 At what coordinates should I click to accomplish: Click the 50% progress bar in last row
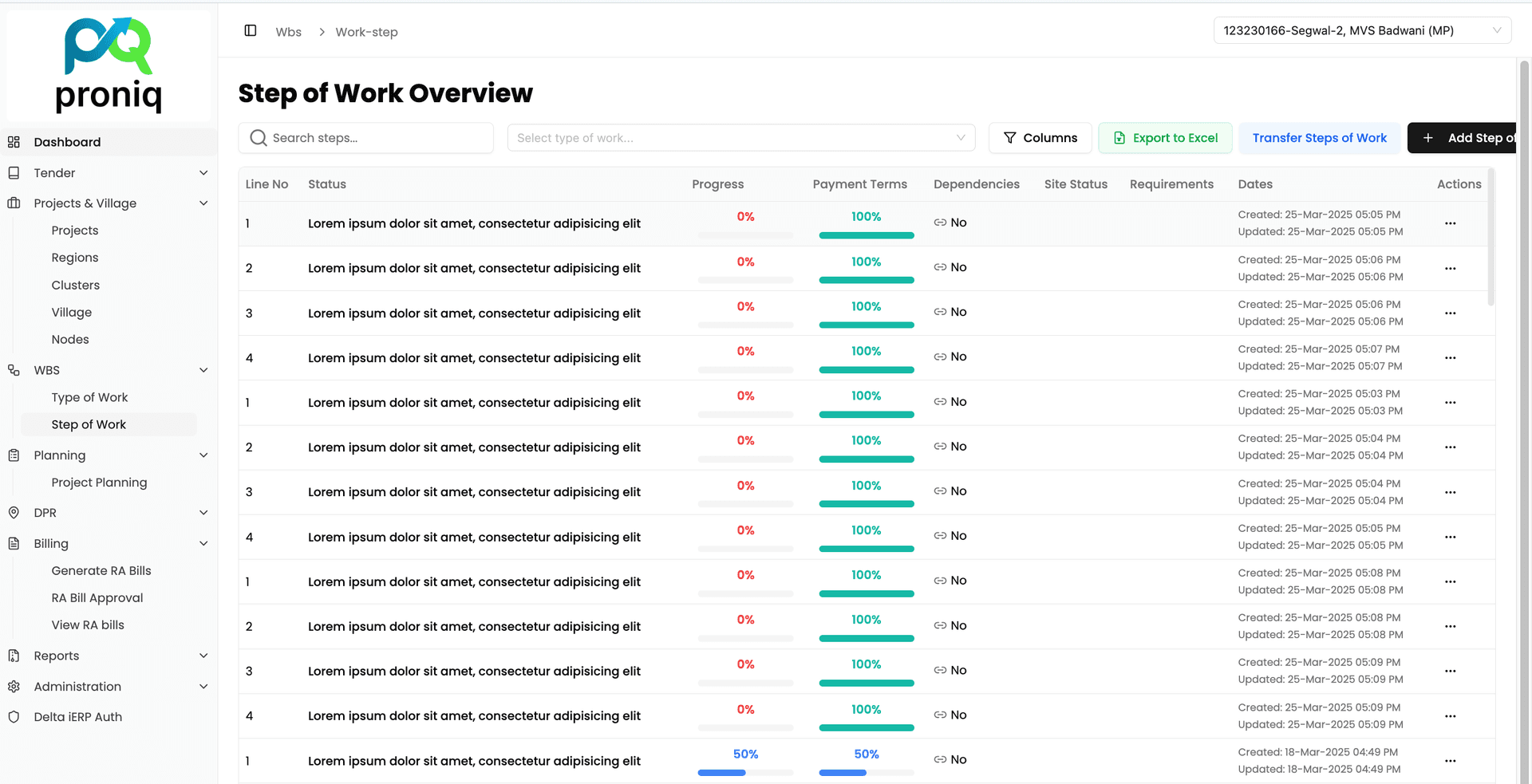[x=744, y=772]
